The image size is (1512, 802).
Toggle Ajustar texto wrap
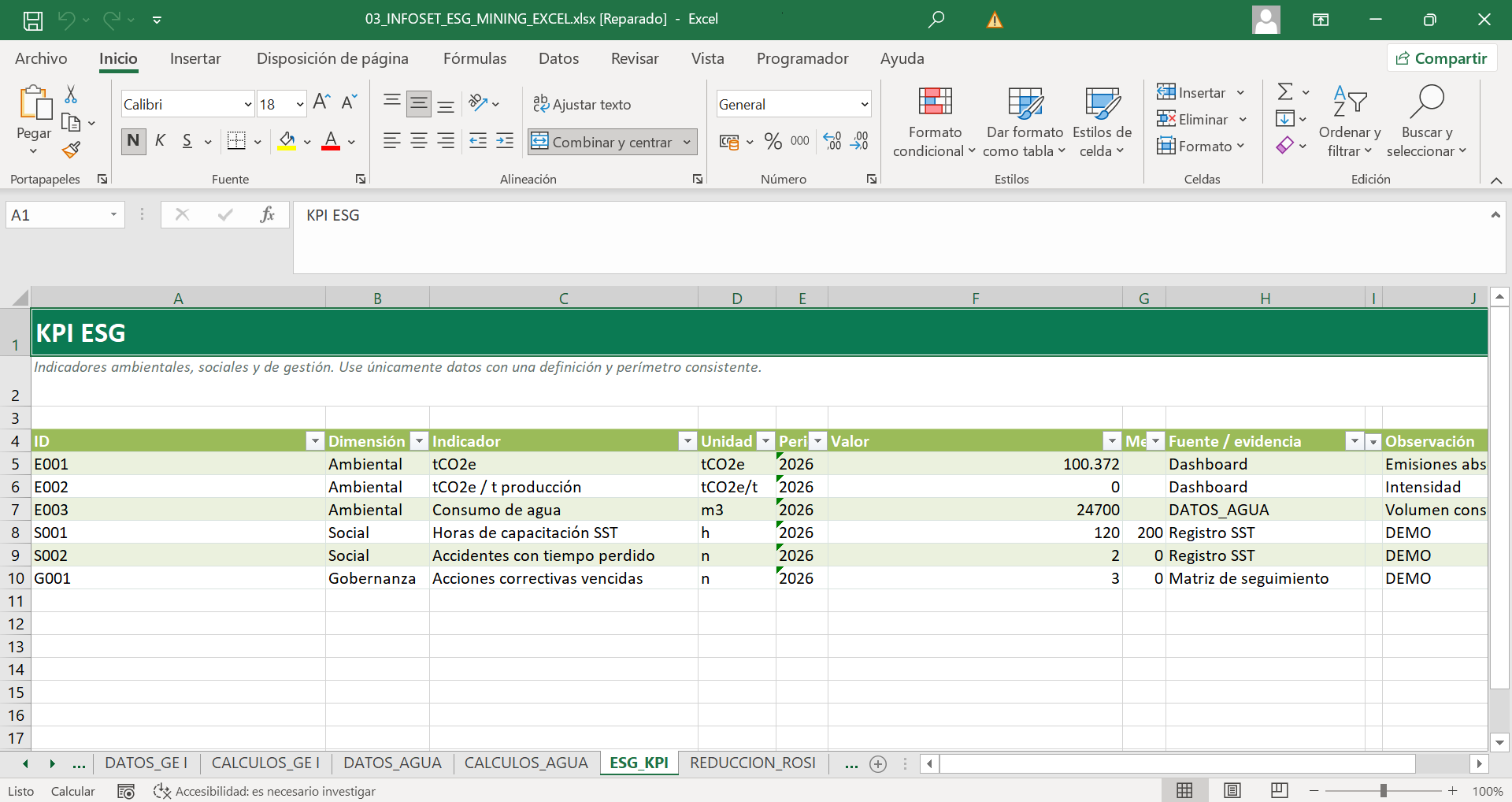(x=582, y=104)
